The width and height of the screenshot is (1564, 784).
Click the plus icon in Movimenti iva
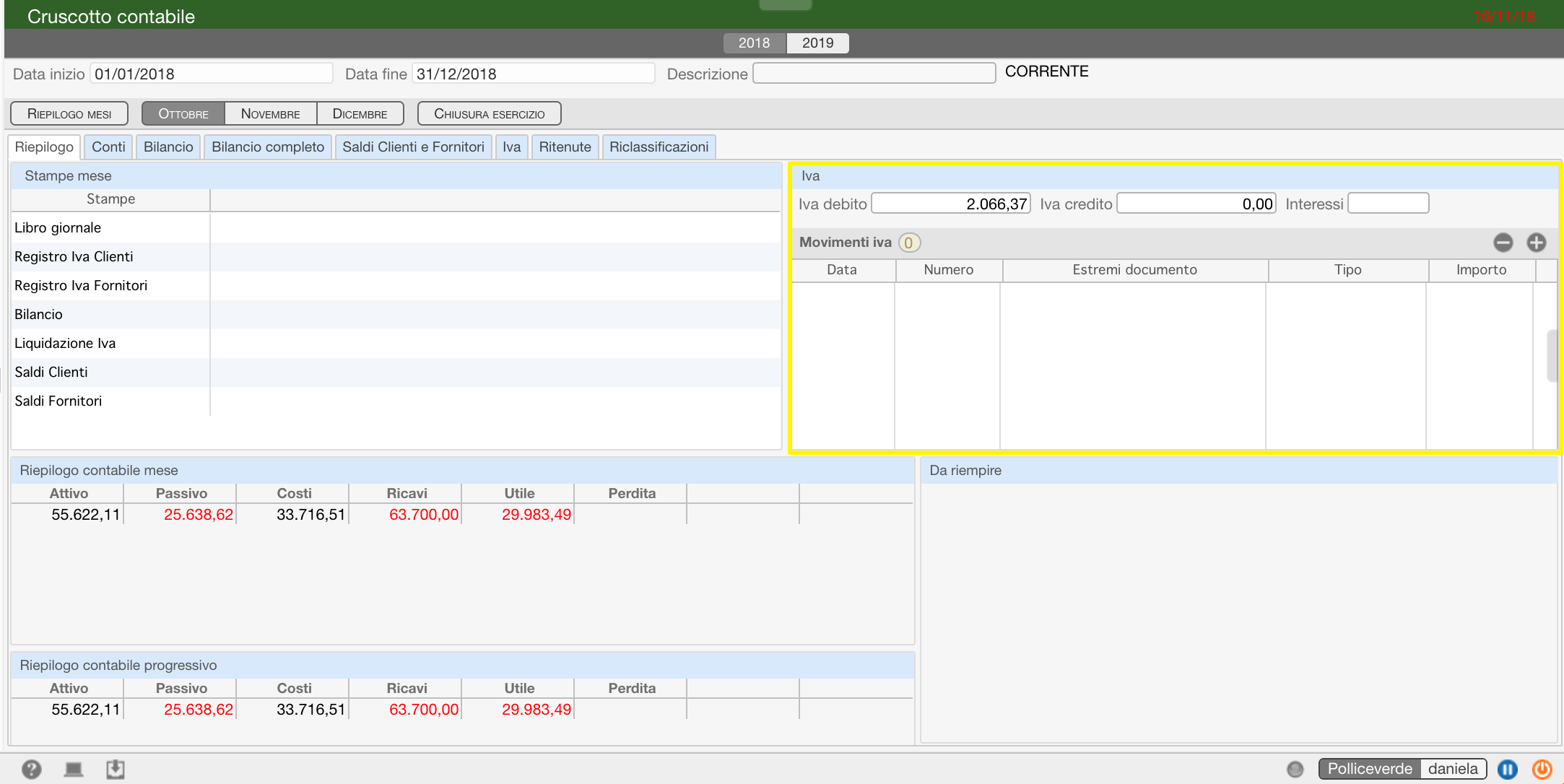coord(1537,243)
